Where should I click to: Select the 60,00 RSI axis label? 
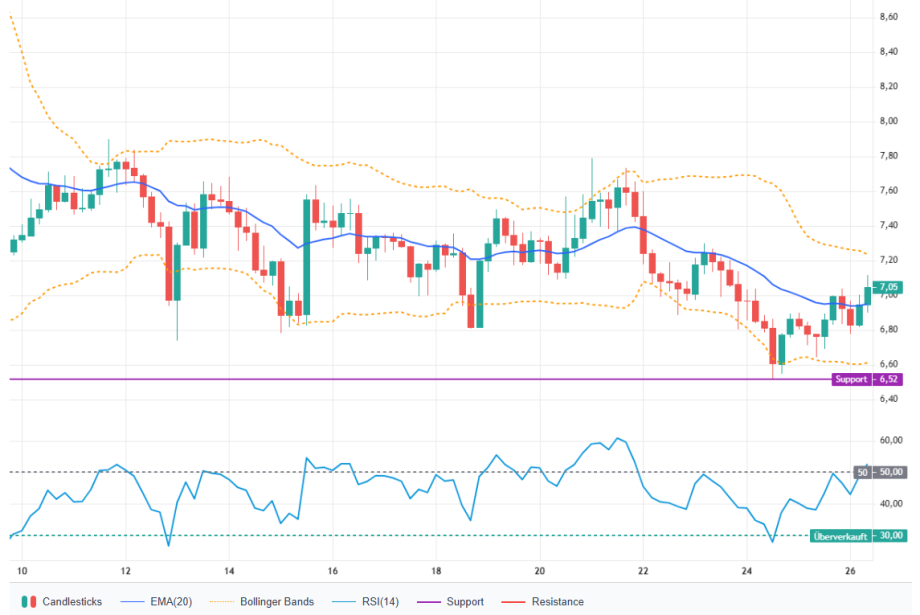(x=891, y=440)
